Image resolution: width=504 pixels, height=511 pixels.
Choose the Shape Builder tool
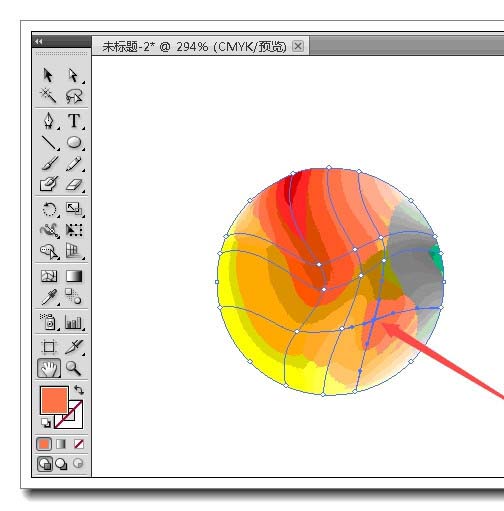coord(49,251)
